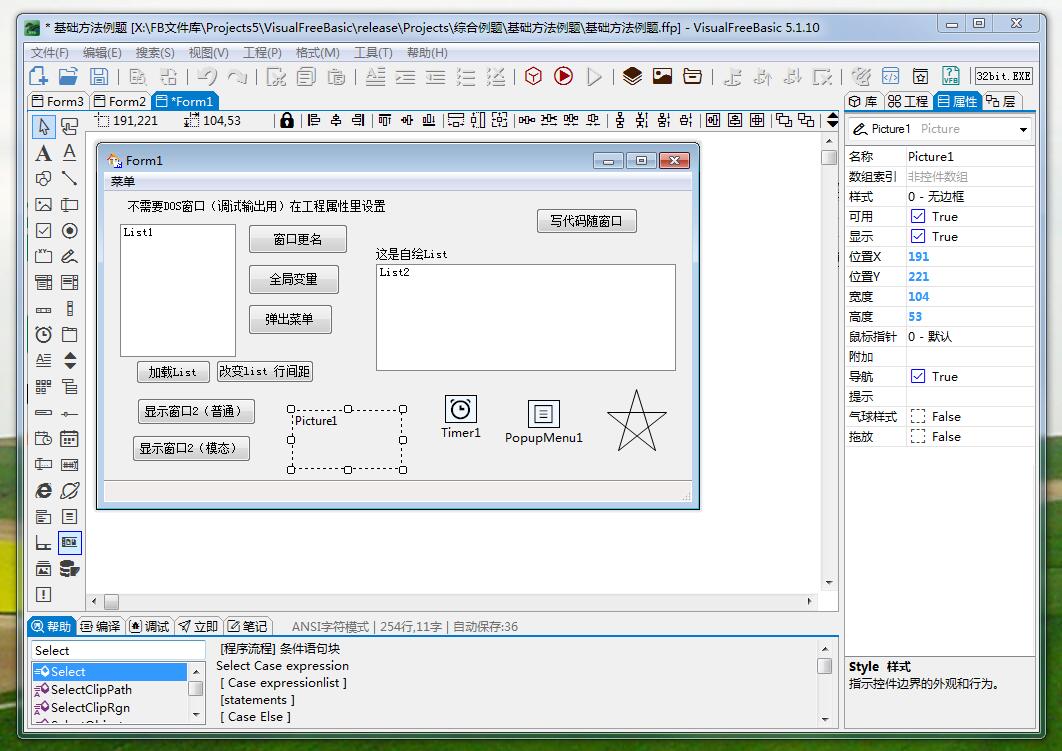This screenshot has width=1062, height=751.
Task: Open a project with the folder icon
Action: (x=68, y=77)
